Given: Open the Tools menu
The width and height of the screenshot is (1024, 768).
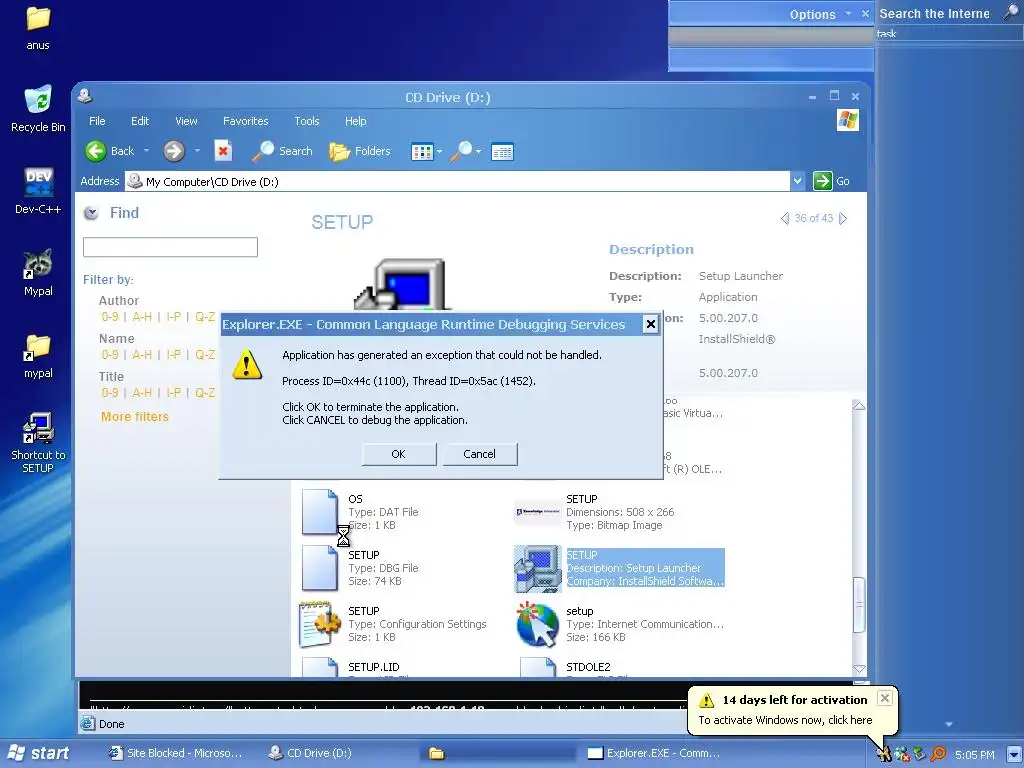Looking at the screenshot, I should coord(306,121).
